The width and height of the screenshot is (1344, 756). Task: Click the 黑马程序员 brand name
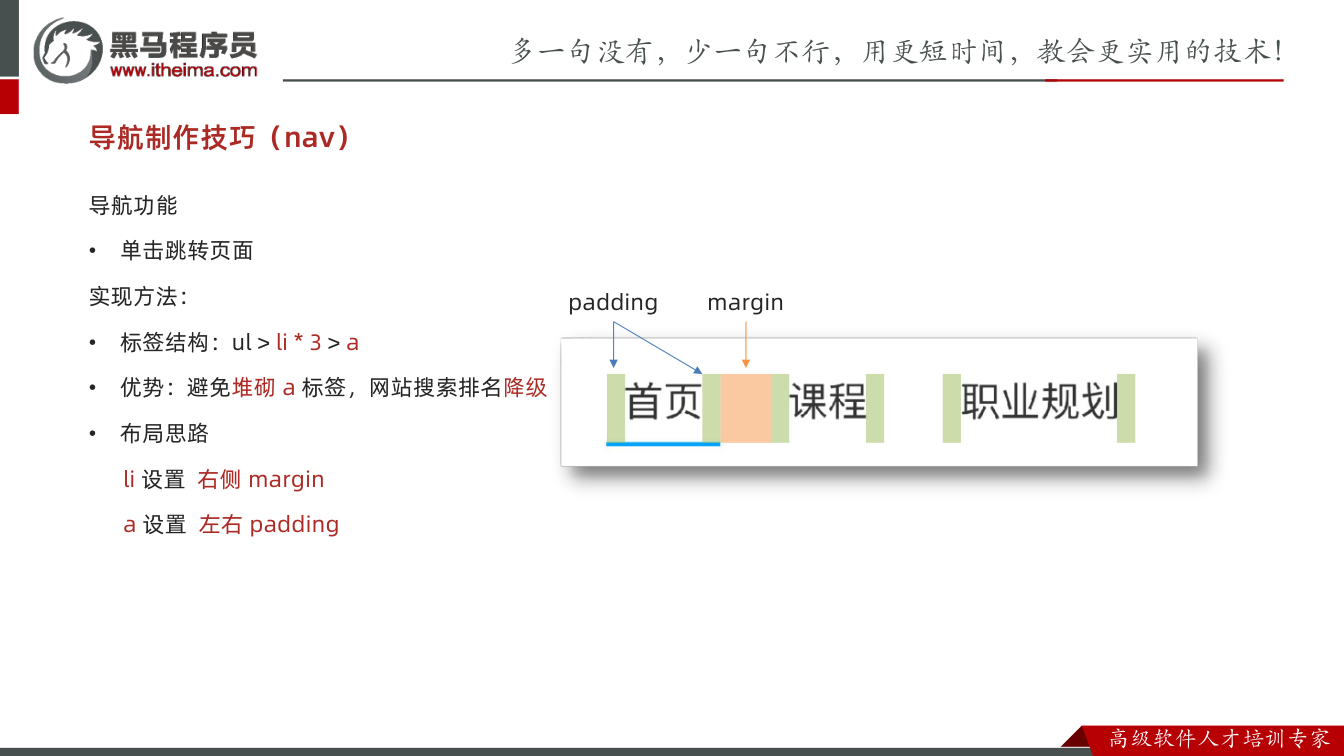click(x=183, y=44)
